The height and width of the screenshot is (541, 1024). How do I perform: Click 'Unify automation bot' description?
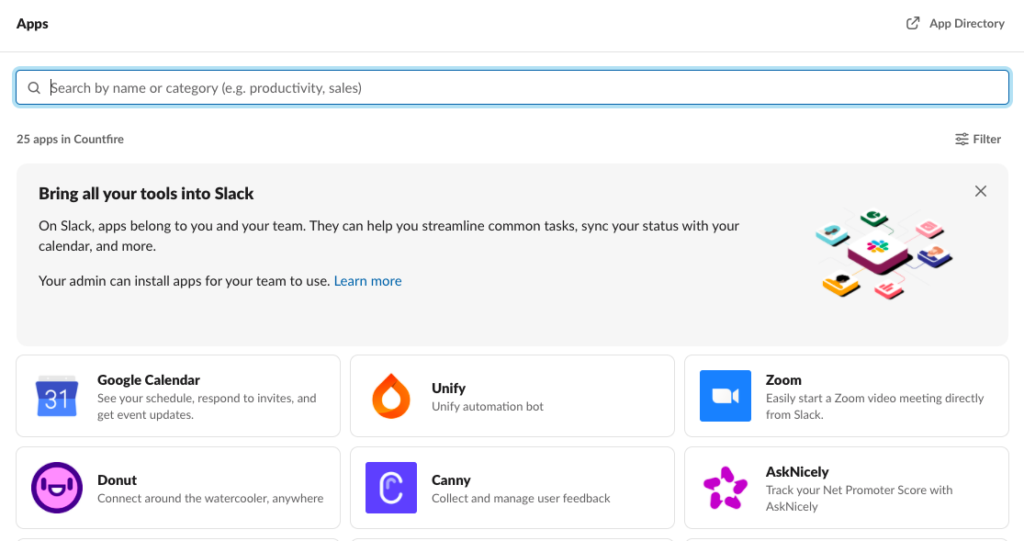(x=487, y=406)
